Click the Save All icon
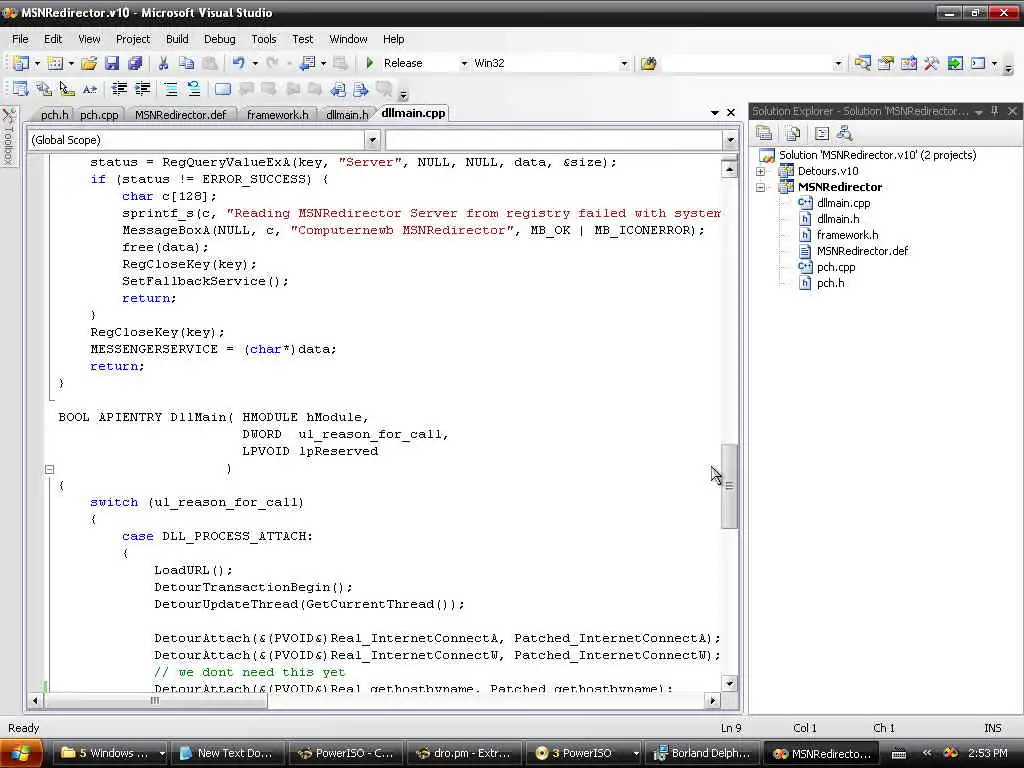The image size is (1024, 768). click(x=135, y=63)
